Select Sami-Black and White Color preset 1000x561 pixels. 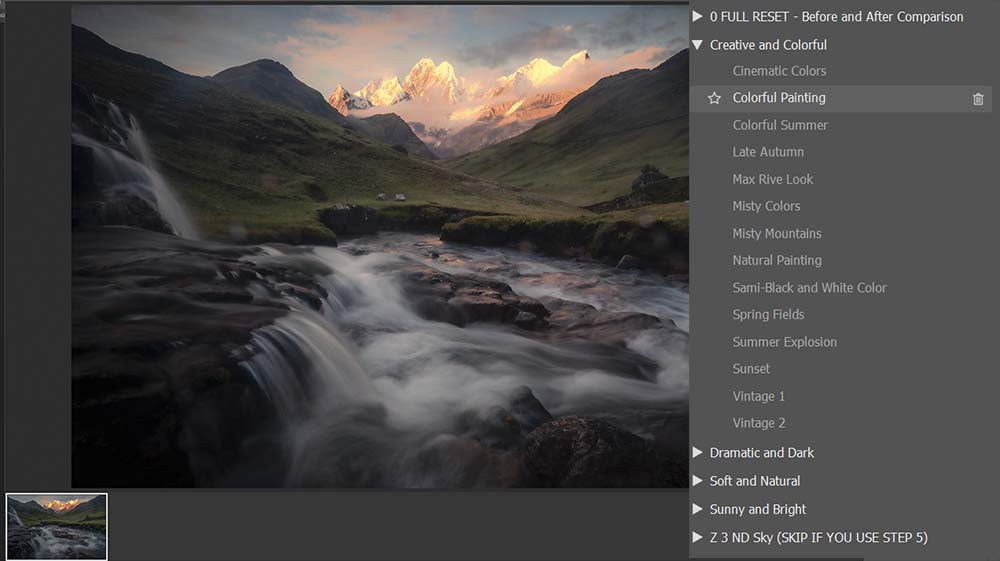point(809,287)
